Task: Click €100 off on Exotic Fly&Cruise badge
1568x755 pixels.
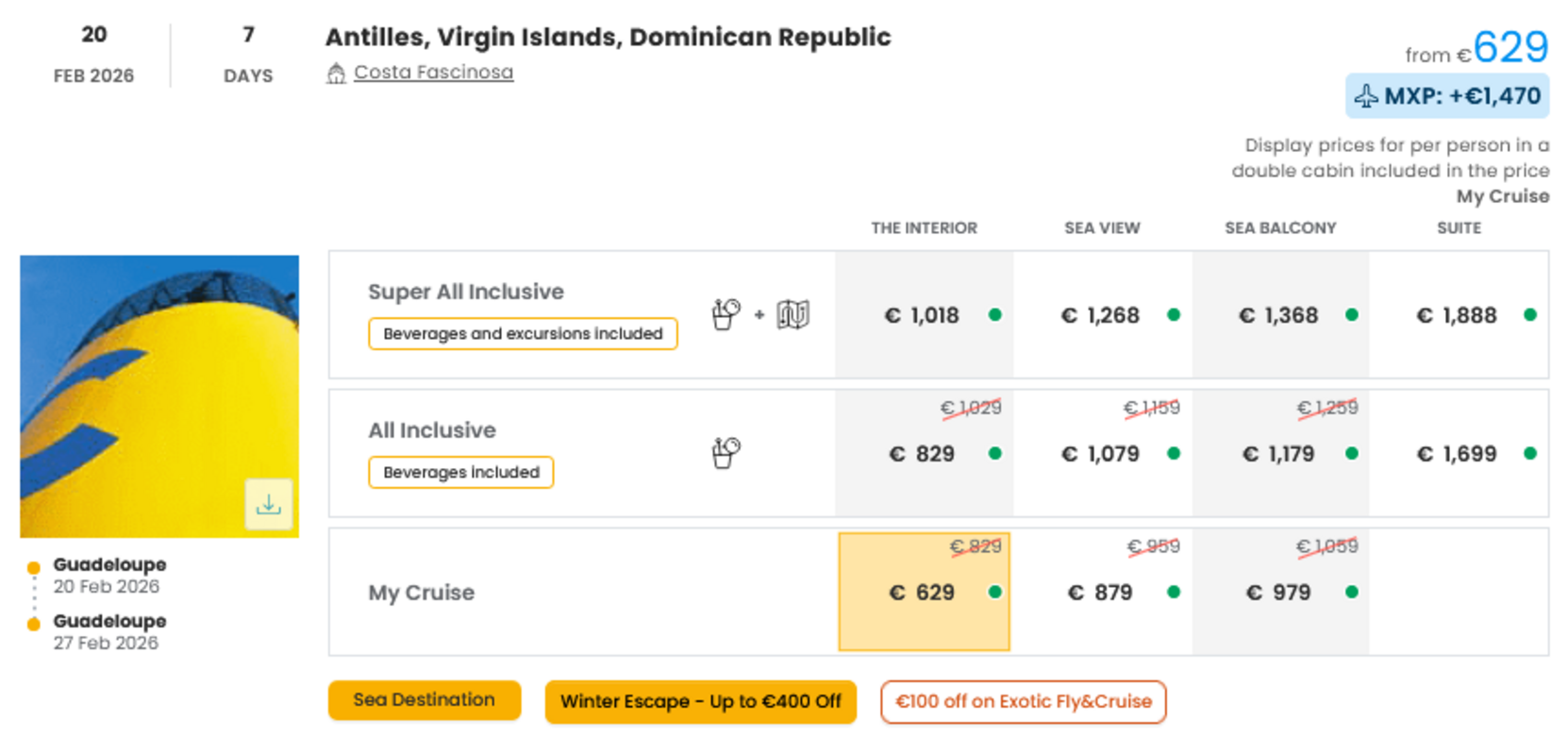Action: [1024, 701]
